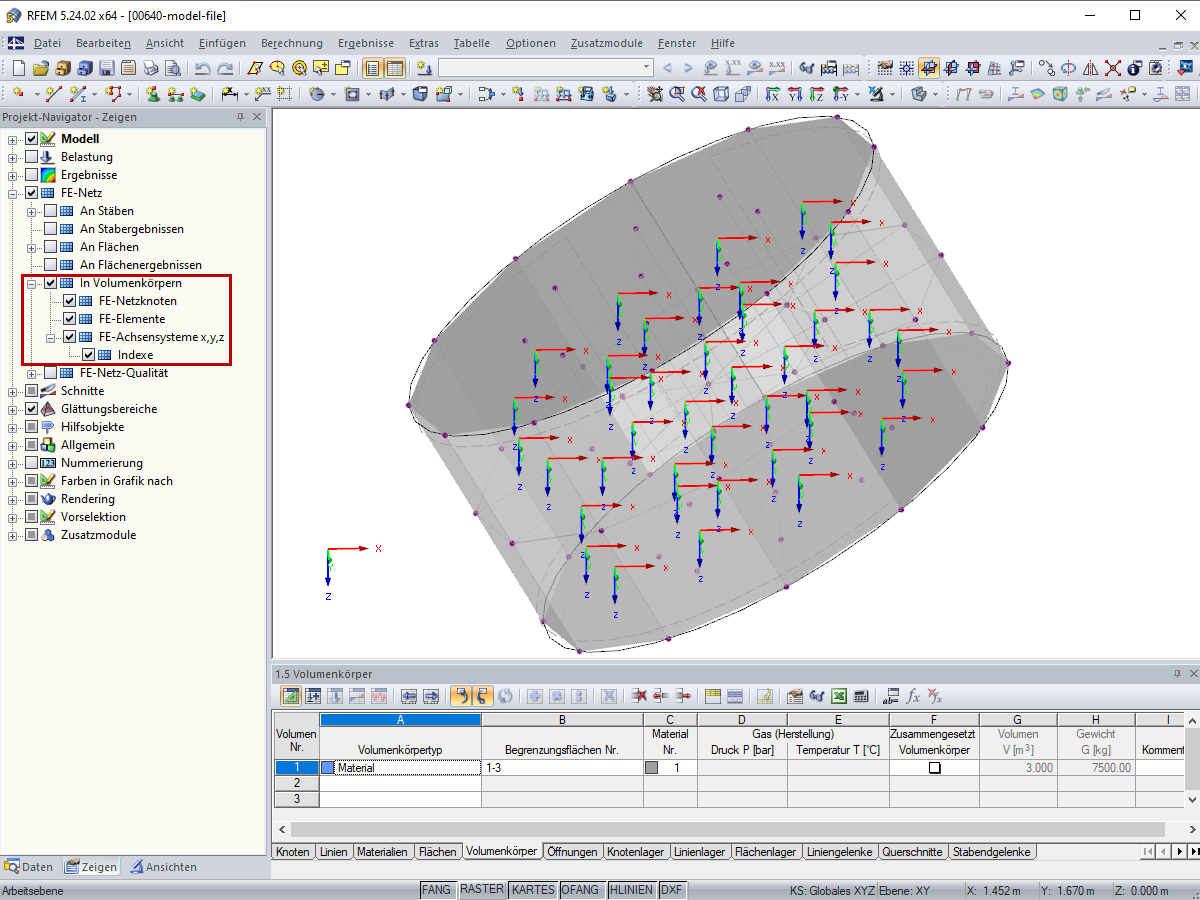This screenshot has width=1200, height=900.
Task: Click the Undo arrow icon
Action: 202,68
